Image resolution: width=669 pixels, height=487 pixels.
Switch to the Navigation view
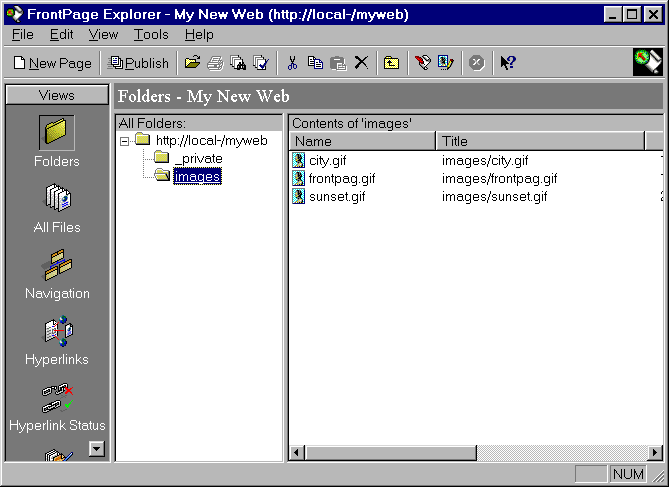coord(57,274)
